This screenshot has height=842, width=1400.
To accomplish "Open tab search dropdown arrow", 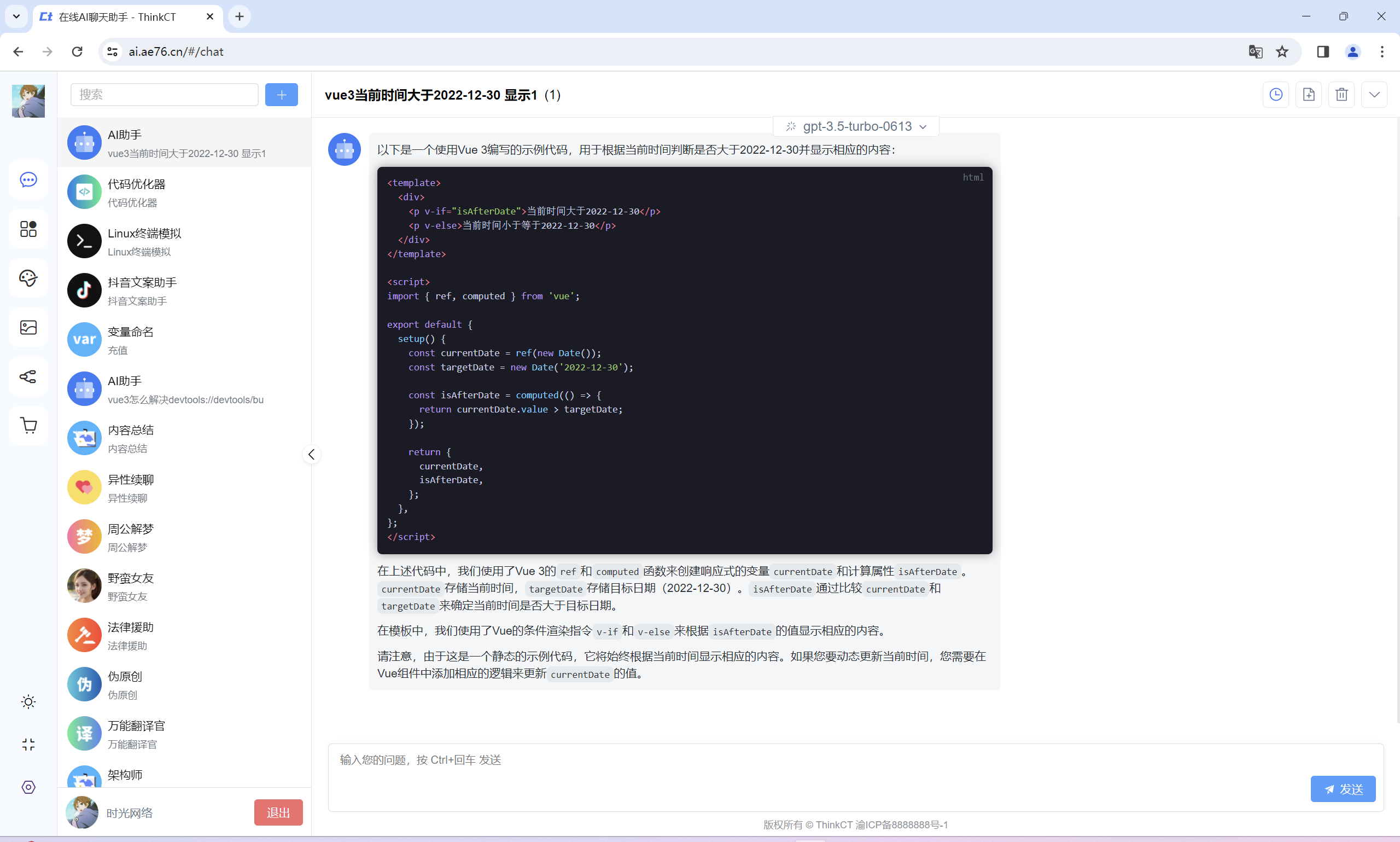I will (16, 16).
